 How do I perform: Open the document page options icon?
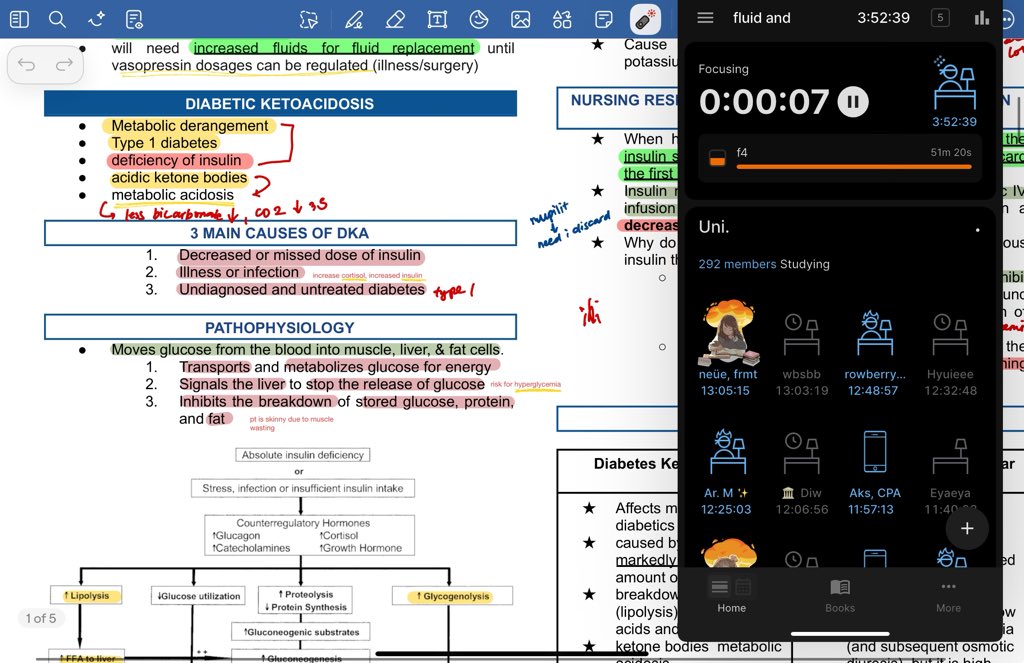135,20
